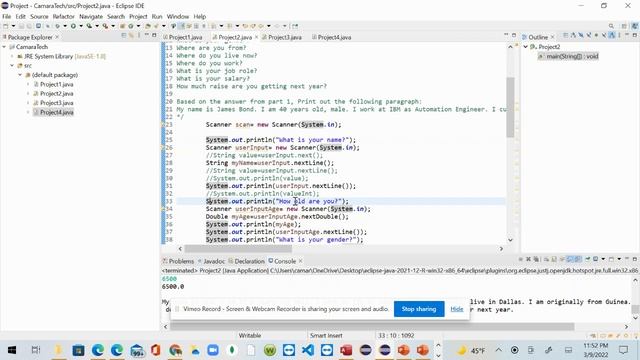Click the Windows Start button

click(12, 350)
